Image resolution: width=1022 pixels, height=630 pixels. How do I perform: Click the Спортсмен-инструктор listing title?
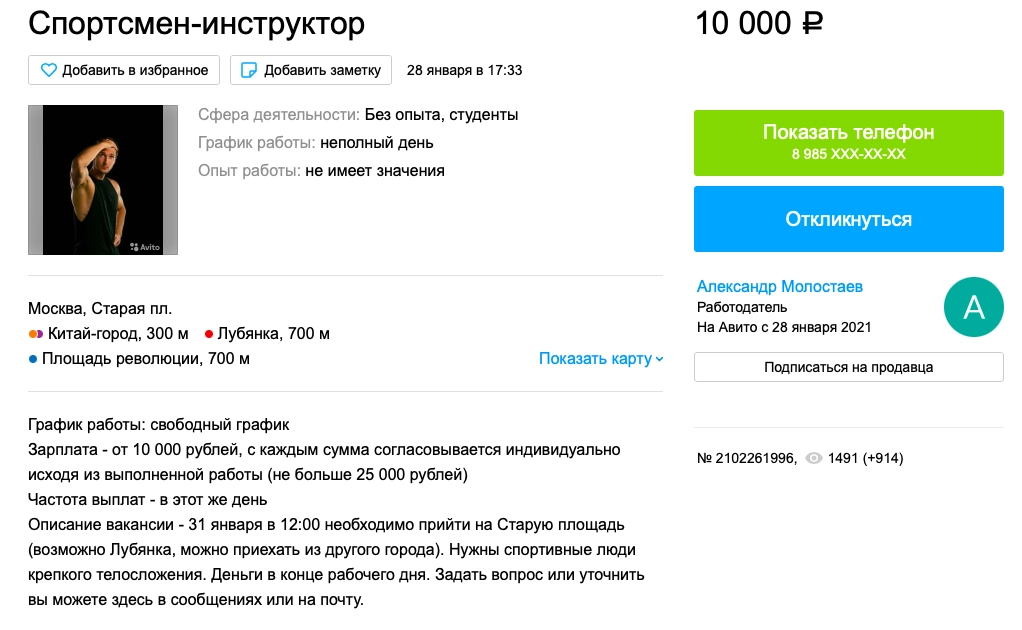point(196,23)
